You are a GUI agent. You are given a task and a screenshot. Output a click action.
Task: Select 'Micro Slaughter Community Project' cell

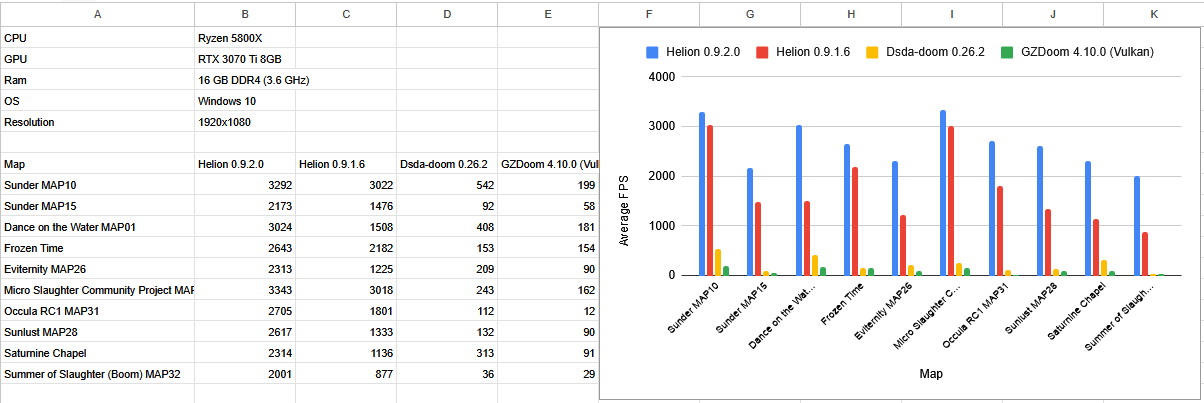click(97, 289)
